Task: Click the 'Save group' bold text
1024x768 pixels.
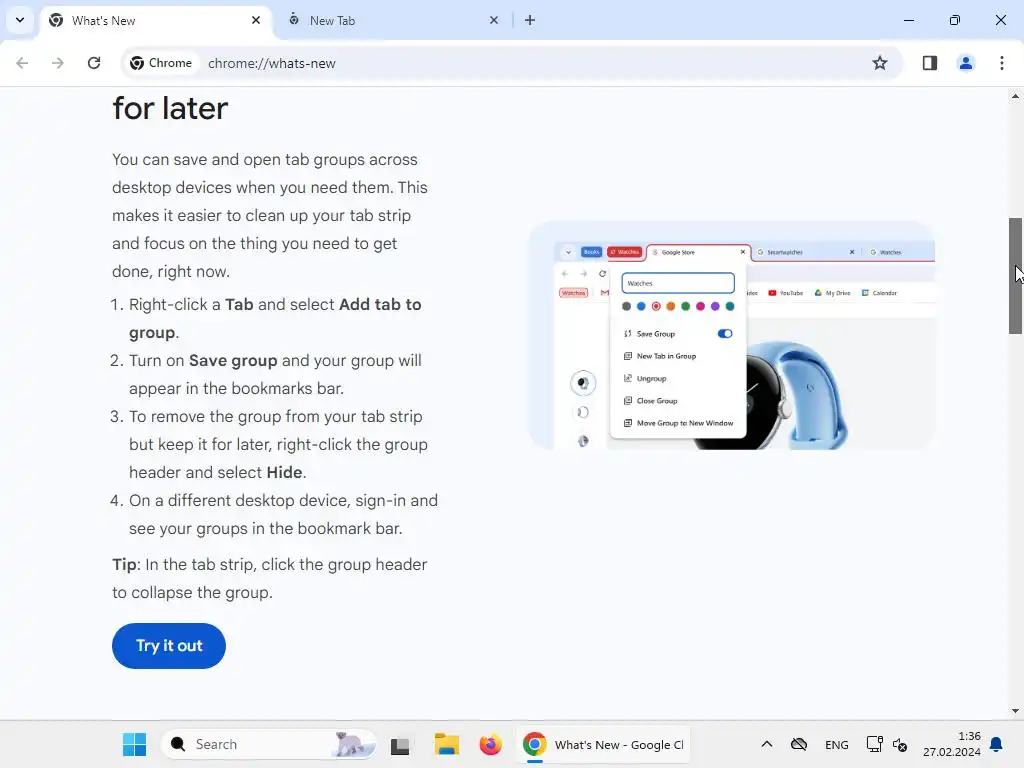Action: click(x=232, y=360)
